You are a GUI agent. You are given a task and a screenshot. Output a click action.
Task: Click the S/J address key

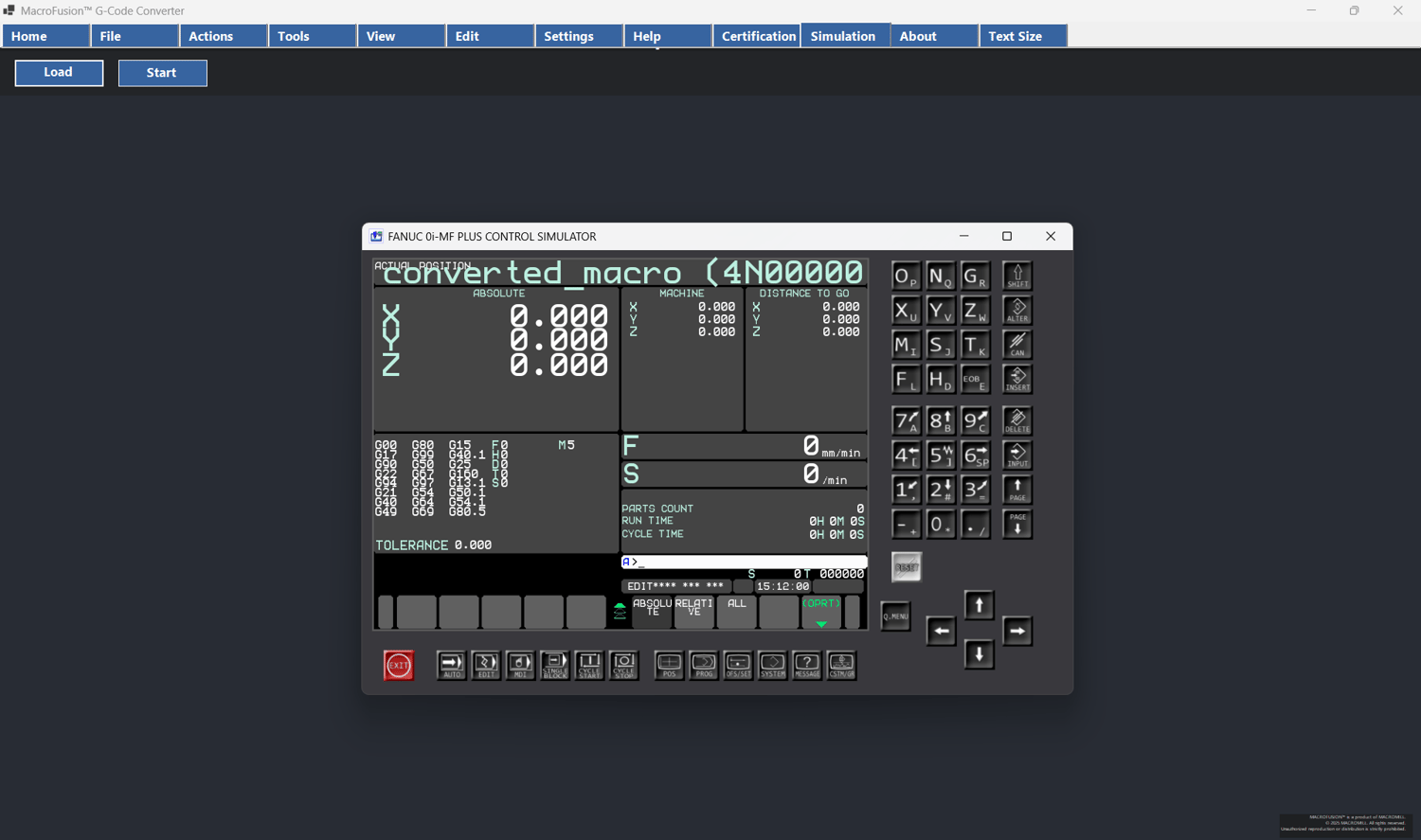coord(941,345)
